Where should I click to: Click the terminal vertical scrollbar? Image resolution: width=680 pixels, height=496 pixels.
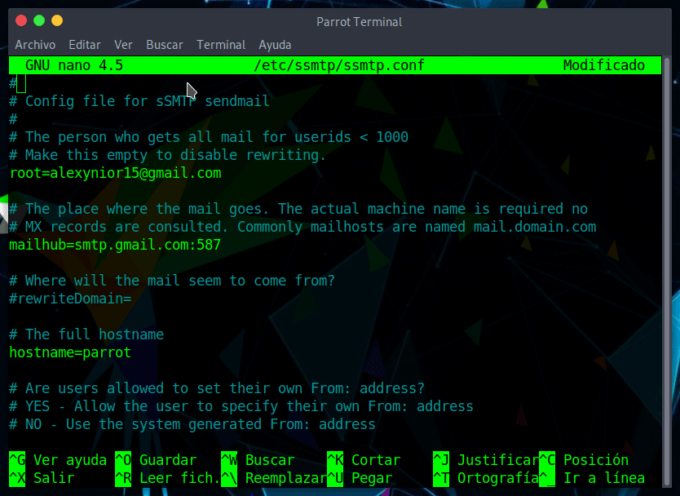pos(667,271)
